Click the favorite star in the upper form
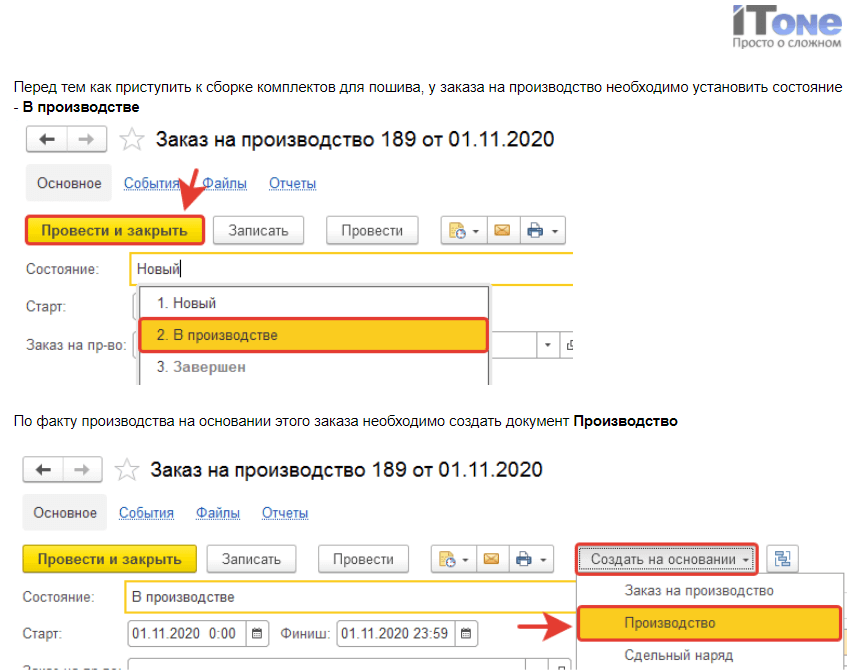Viewport: 853px width, 671px height. tap(132, 140)
